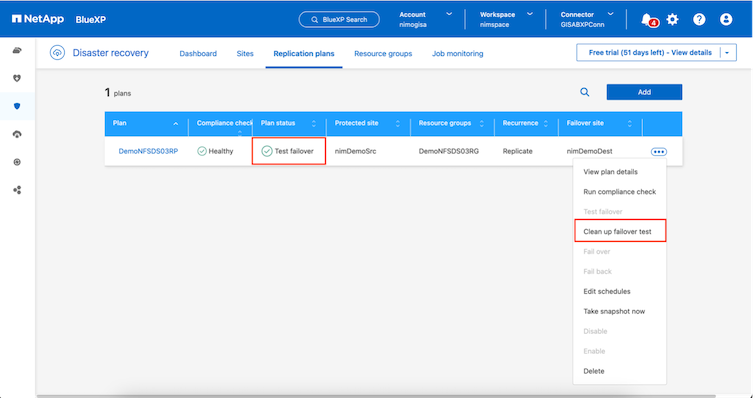Sort by the Protected site column
Viewport: 755px width, 400px height.
pos(398,124)
